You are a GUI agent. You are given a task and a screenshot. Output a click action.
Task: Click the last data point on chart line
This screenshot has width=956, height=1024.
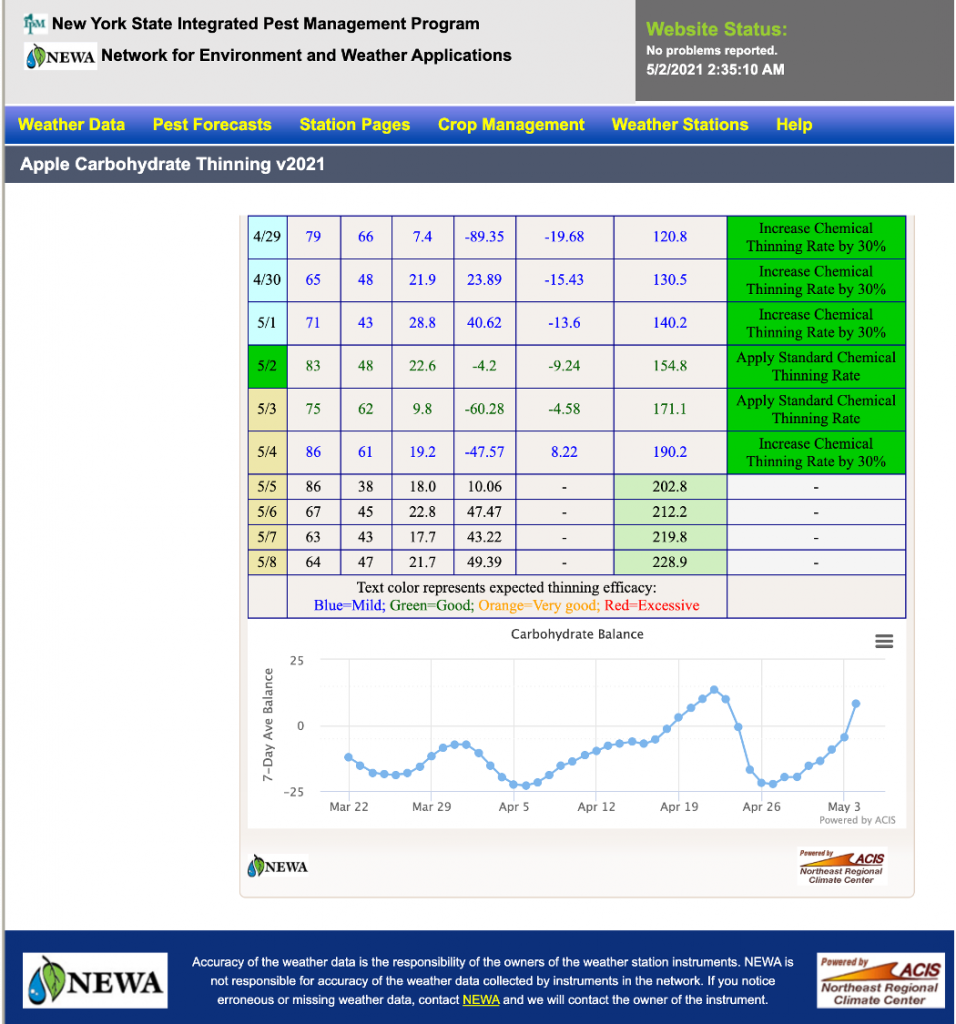856,704
